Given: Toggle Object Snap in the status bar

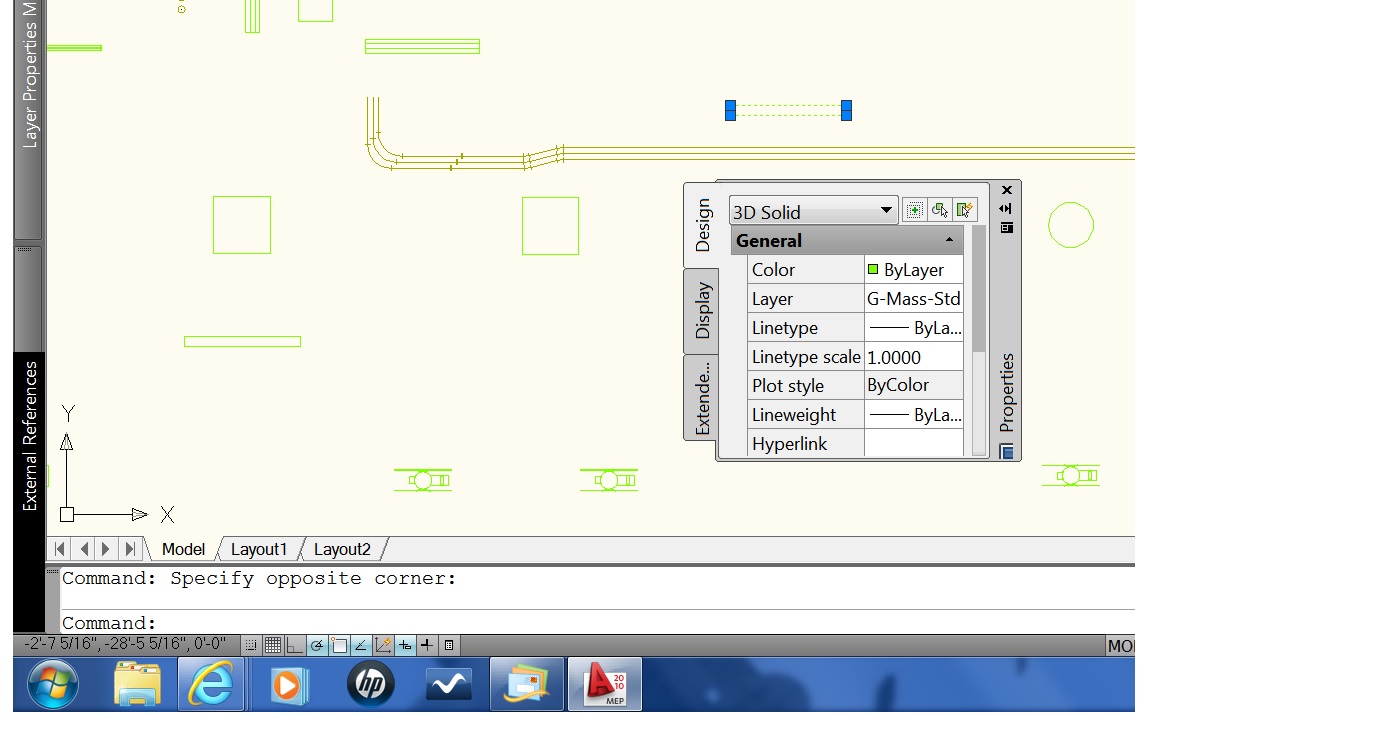Looking at the screenshot, I should 339,645.
